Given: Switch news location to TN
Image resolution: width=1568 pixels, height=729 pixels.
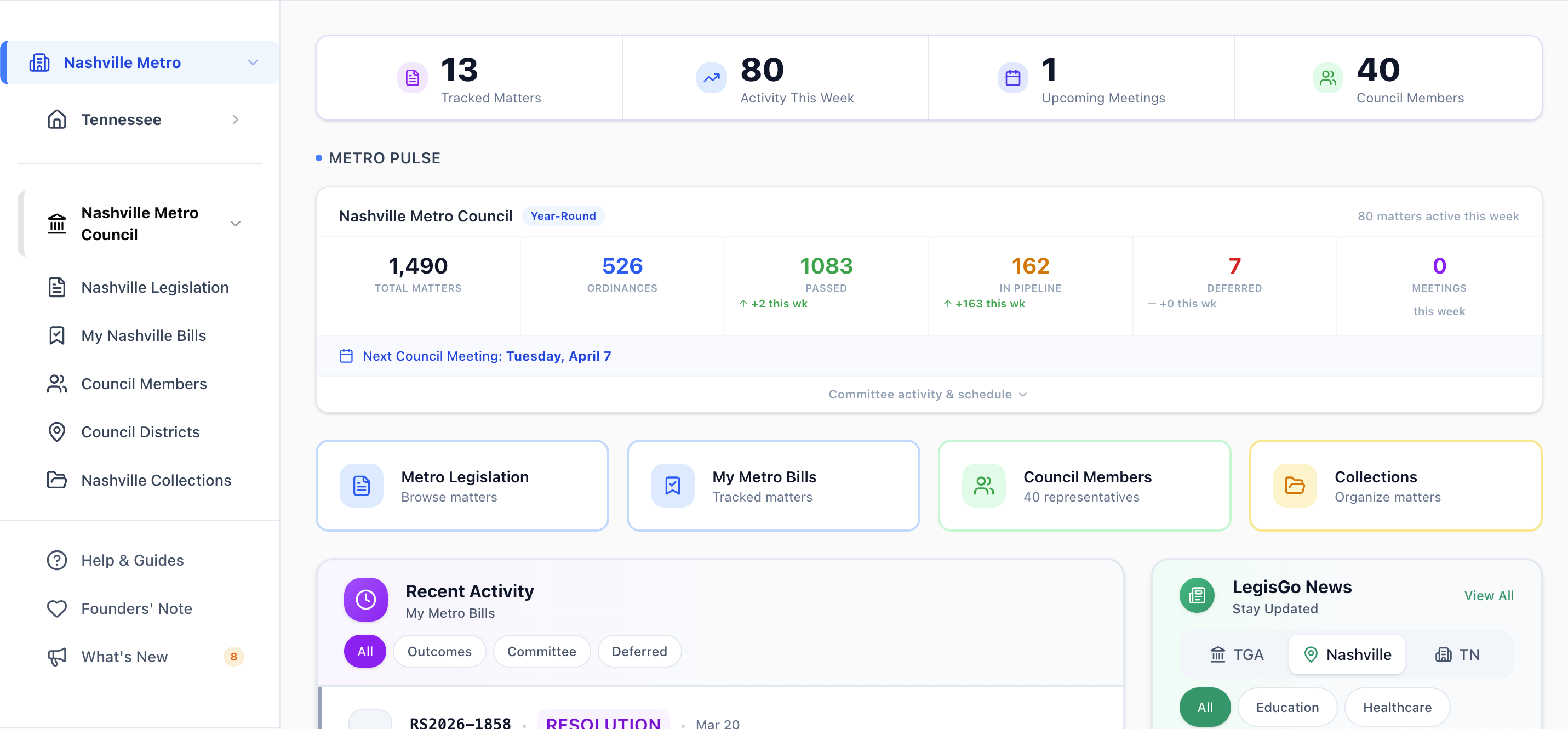Looking at the screenshot, I should click(1460, 654).
